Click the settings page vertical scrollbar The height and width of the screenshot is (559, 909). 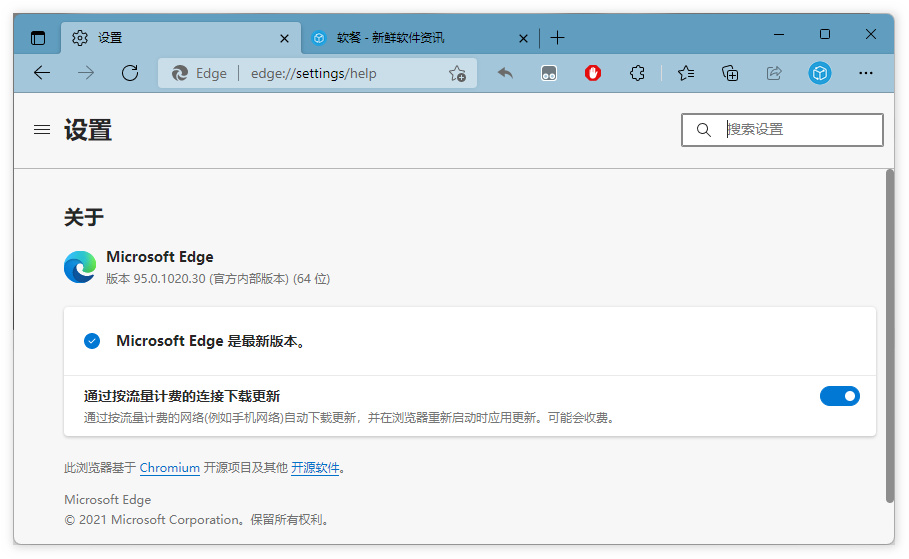tap(889, 336)
